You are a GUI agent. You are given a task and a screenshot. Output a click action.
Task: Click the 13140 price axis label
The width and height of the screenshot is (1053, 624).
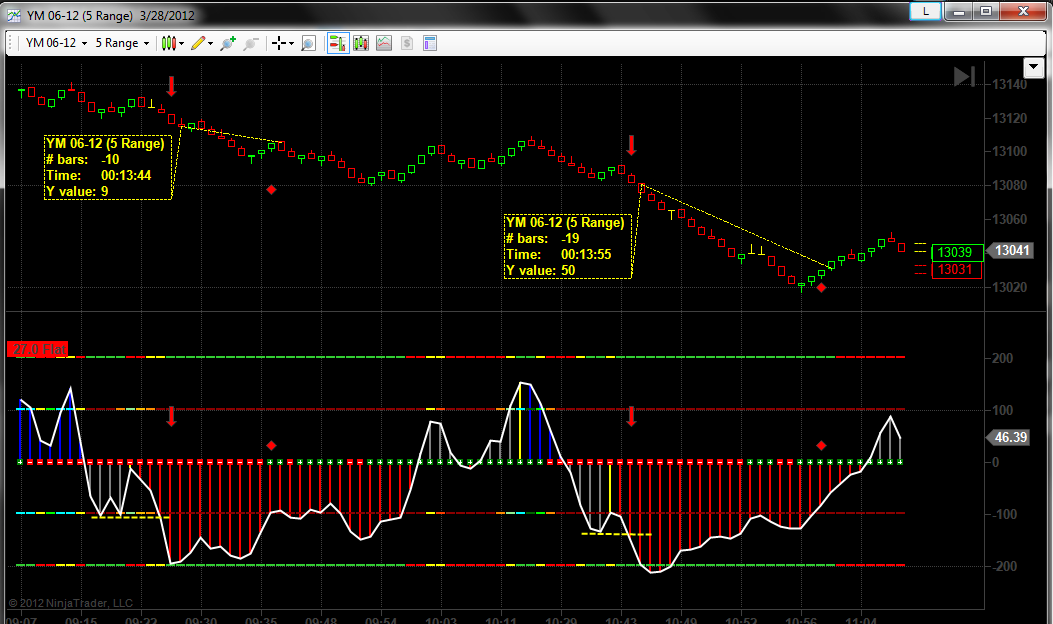[1009, 85]
